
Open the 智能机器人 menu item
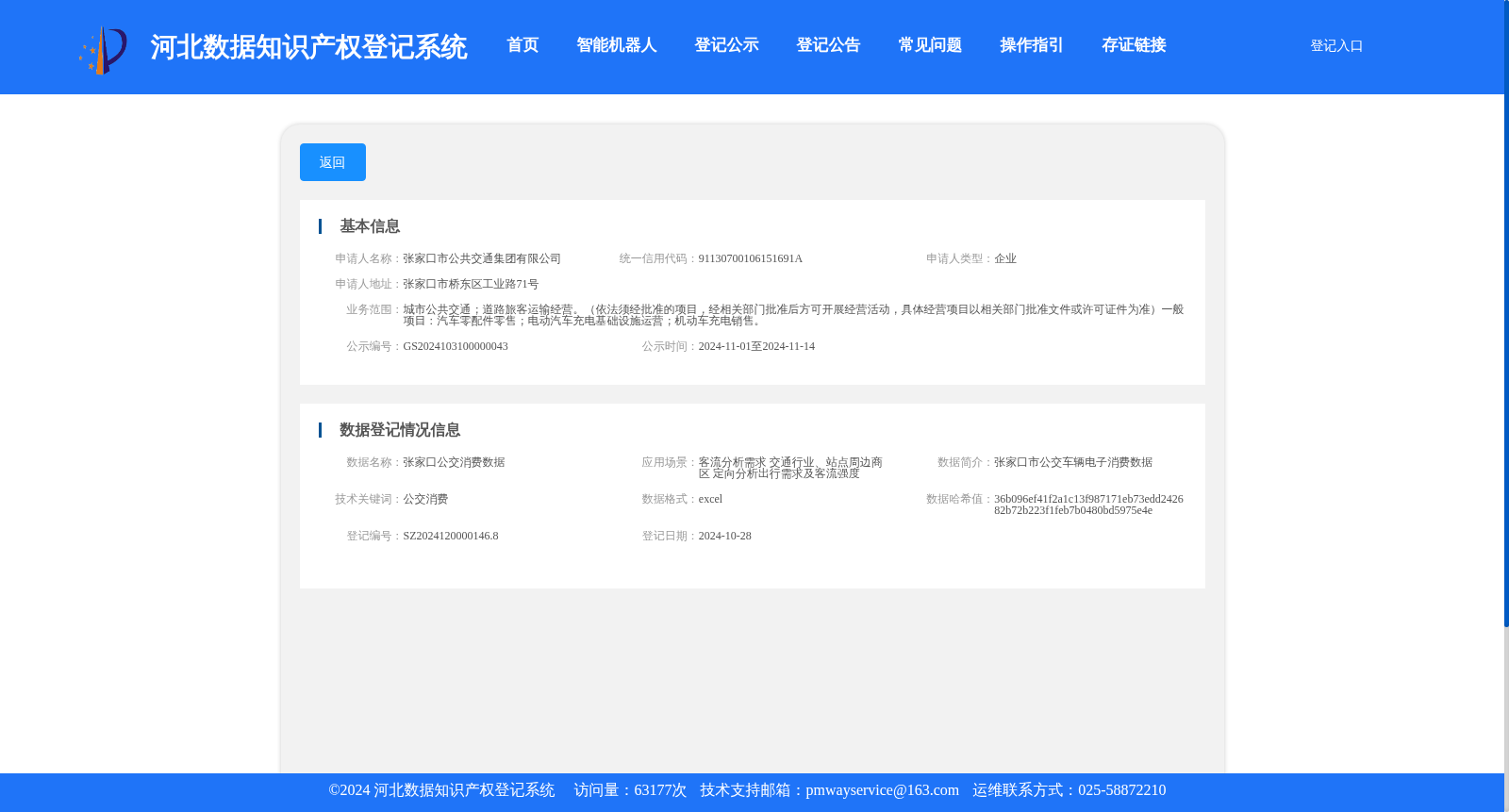[x=616, y=45]
